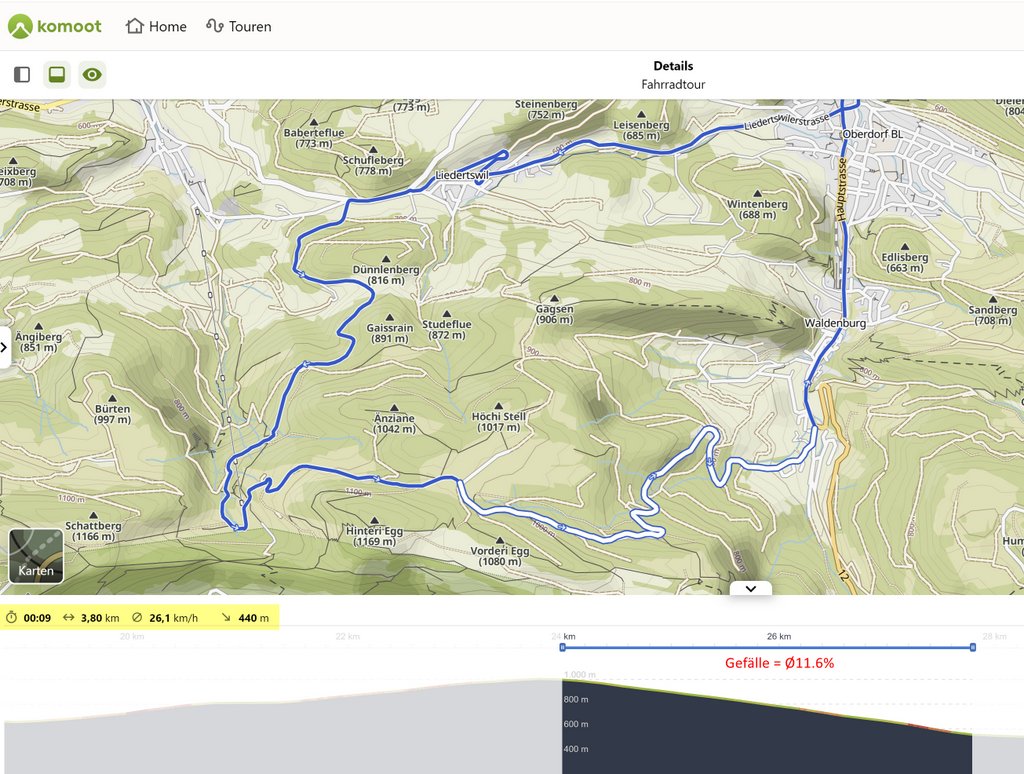Click the Waldenburg town label
This screenshot has height=774, width=1024.
[x=835, y=323]
